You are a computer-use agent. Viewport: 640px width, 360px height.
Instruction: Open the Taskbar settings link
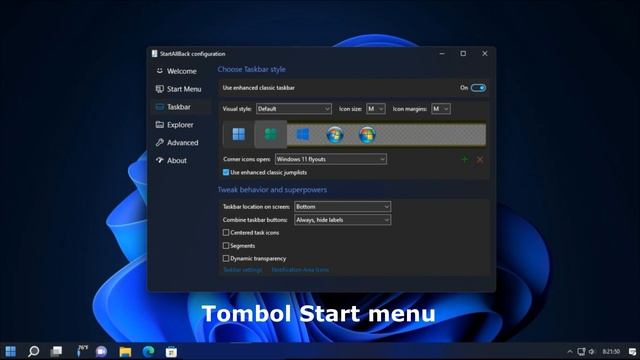243,270
